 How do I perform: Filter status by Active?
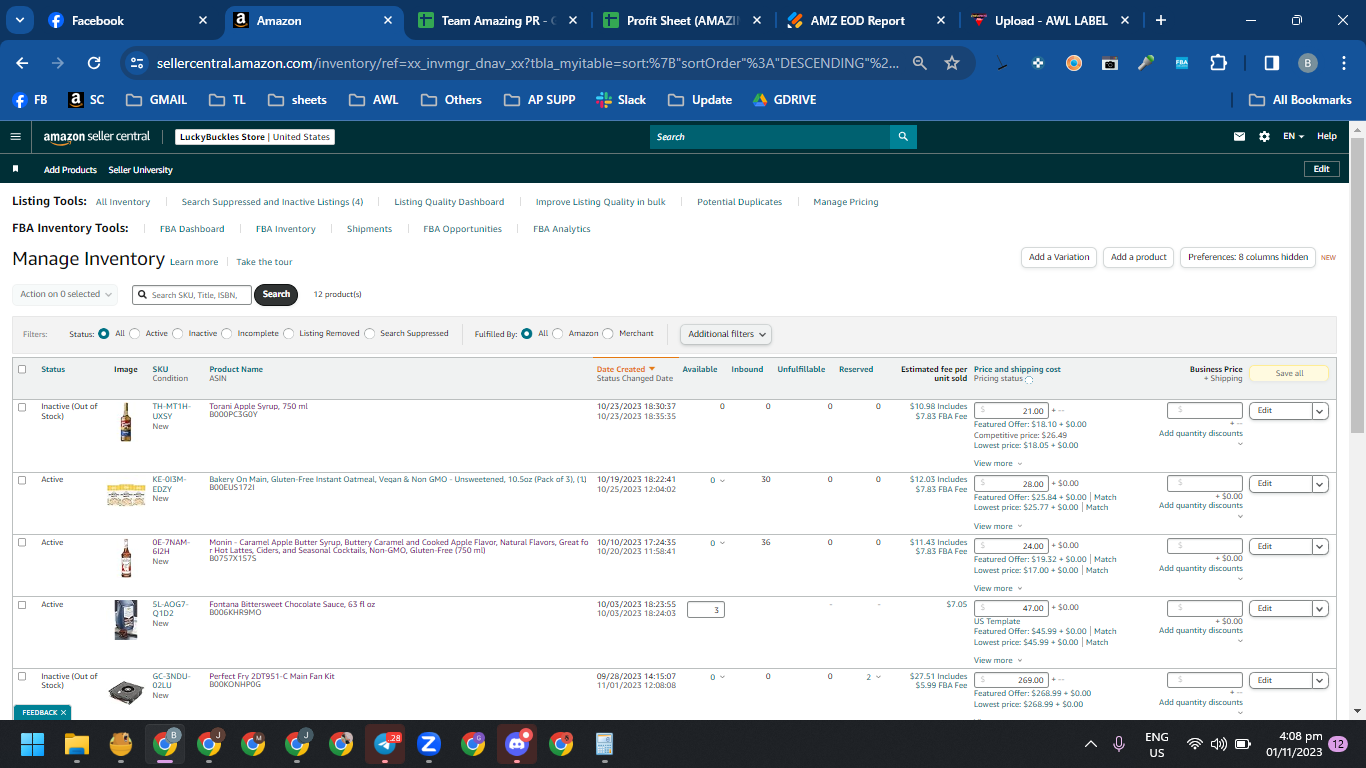pyautogui.click(x=135, y=334)
